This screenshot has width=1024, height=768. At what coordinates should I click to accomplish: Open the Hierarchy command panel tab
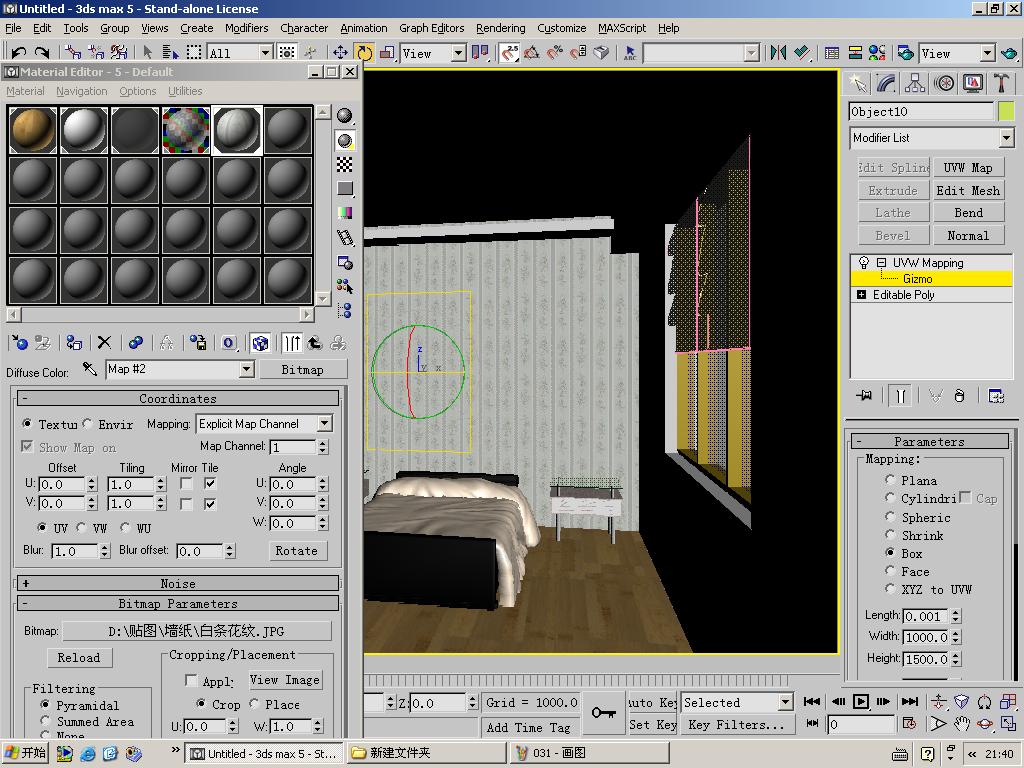click(915, 83)
